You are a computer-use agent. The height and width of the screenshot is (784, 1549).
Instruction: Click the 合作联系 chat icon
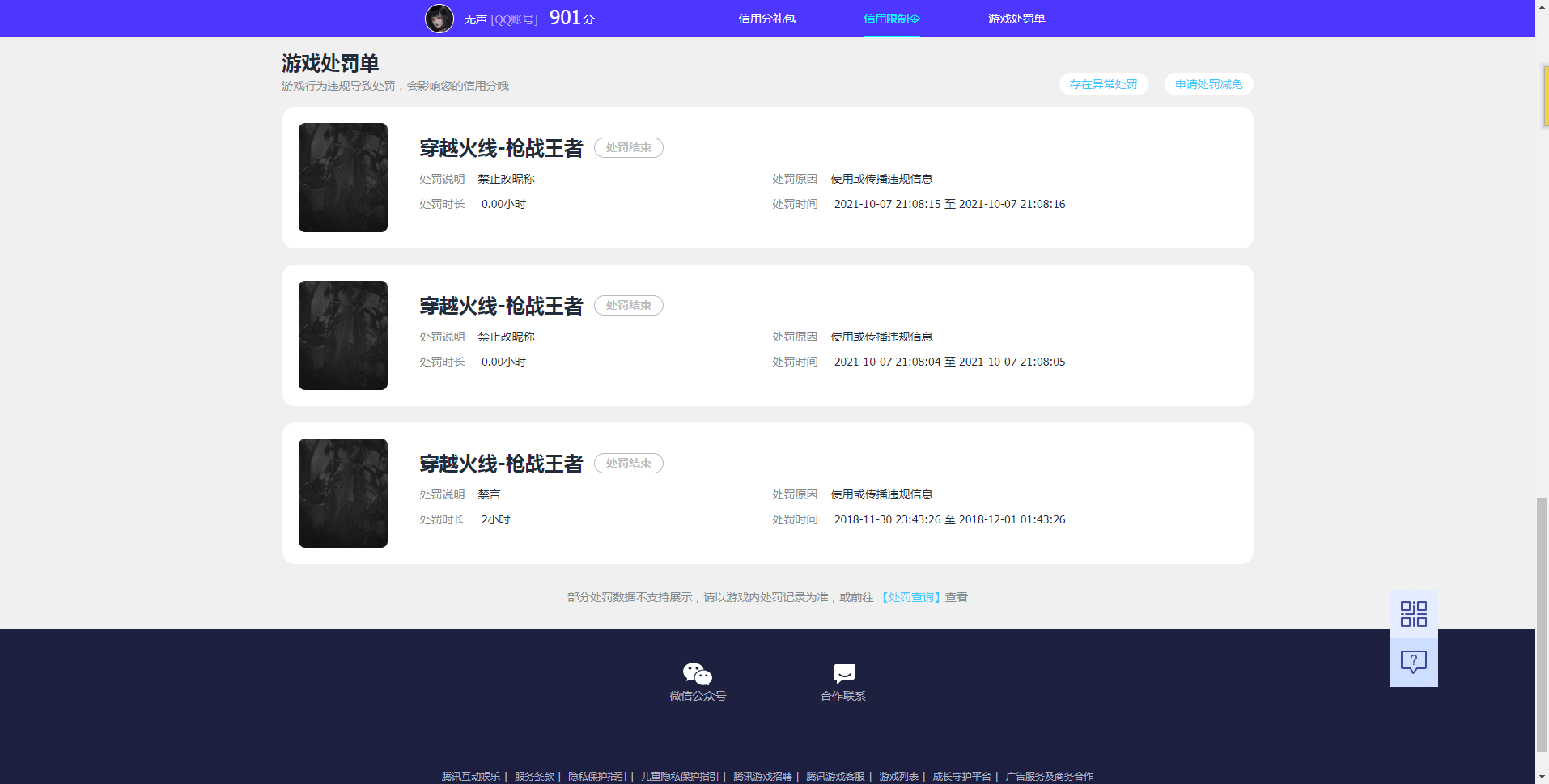844,673
